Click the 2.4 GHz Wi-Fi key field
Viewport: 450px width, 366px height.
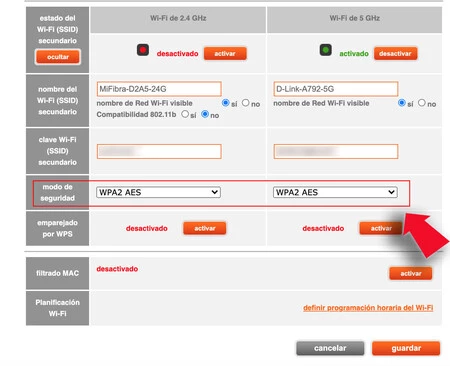(x=159, y=151)
